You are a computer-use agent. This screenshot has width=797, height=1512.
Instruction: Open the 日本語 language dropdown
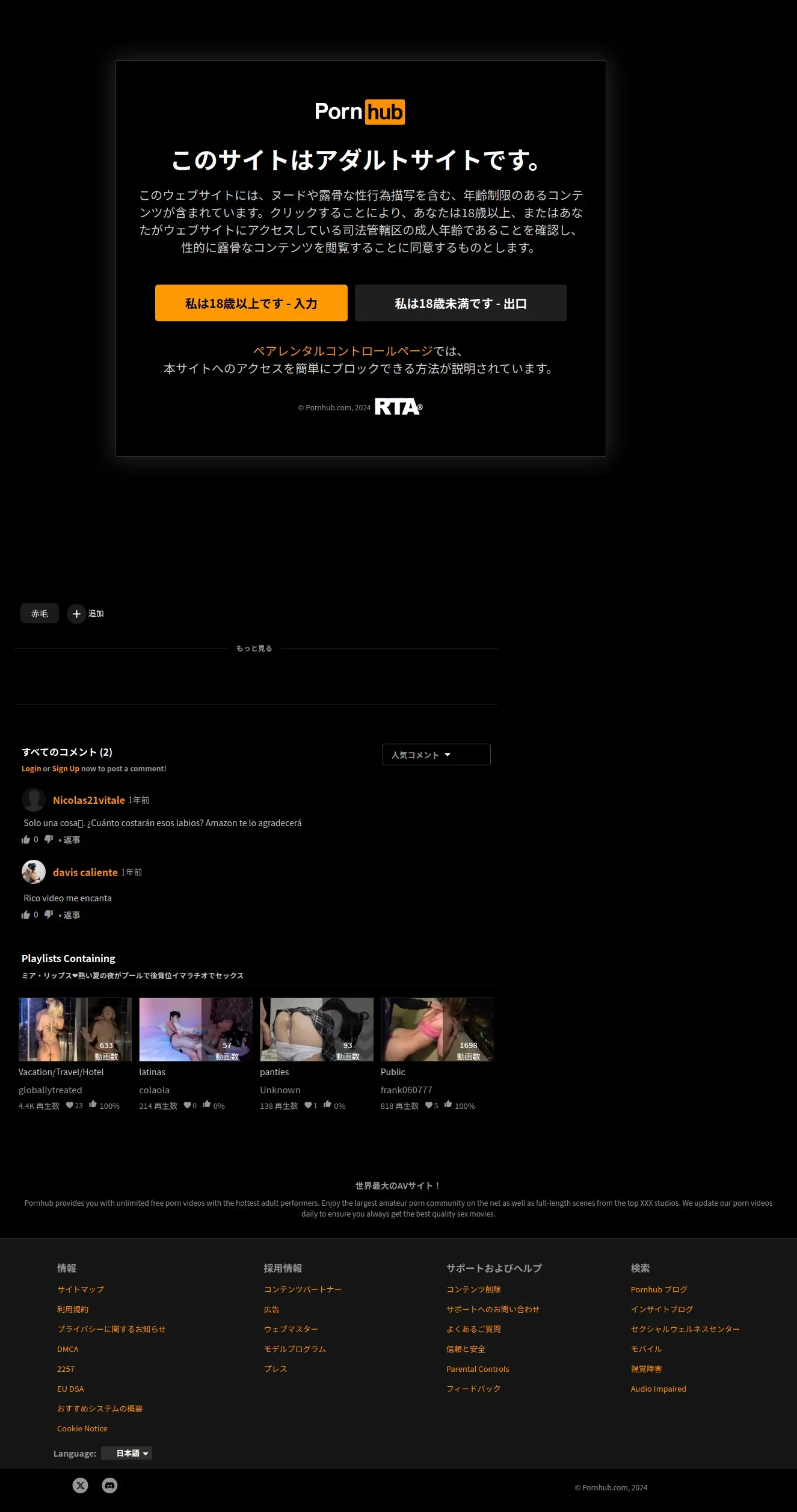point(127,1453)
